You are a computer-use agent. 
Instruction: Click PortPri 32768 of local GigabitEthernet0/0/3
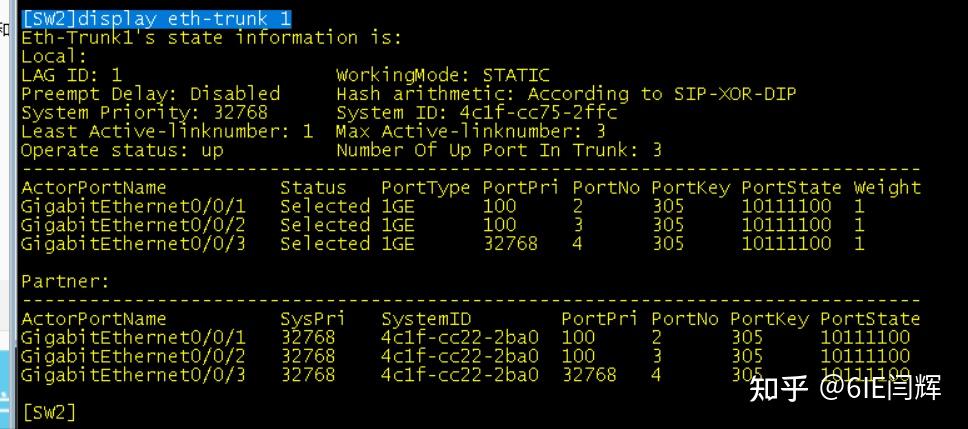click(510, 243)
